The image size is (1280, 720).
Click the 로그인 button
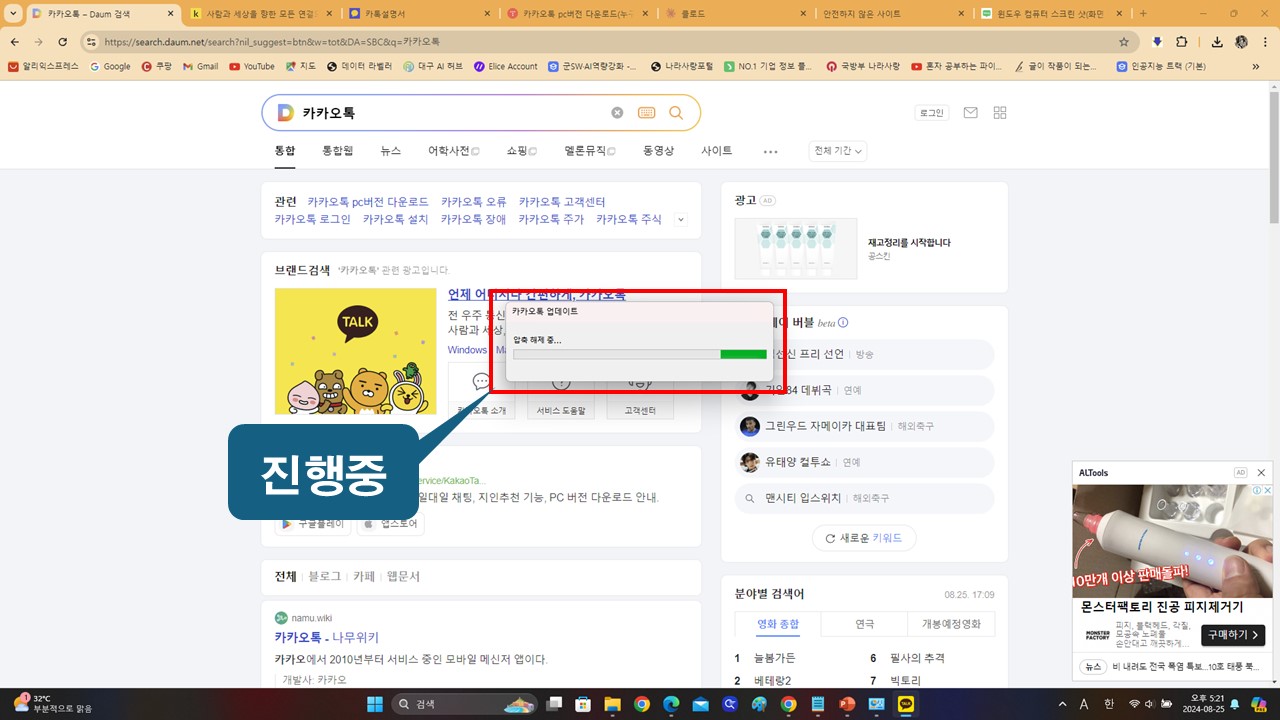click(x=931, y=113)
